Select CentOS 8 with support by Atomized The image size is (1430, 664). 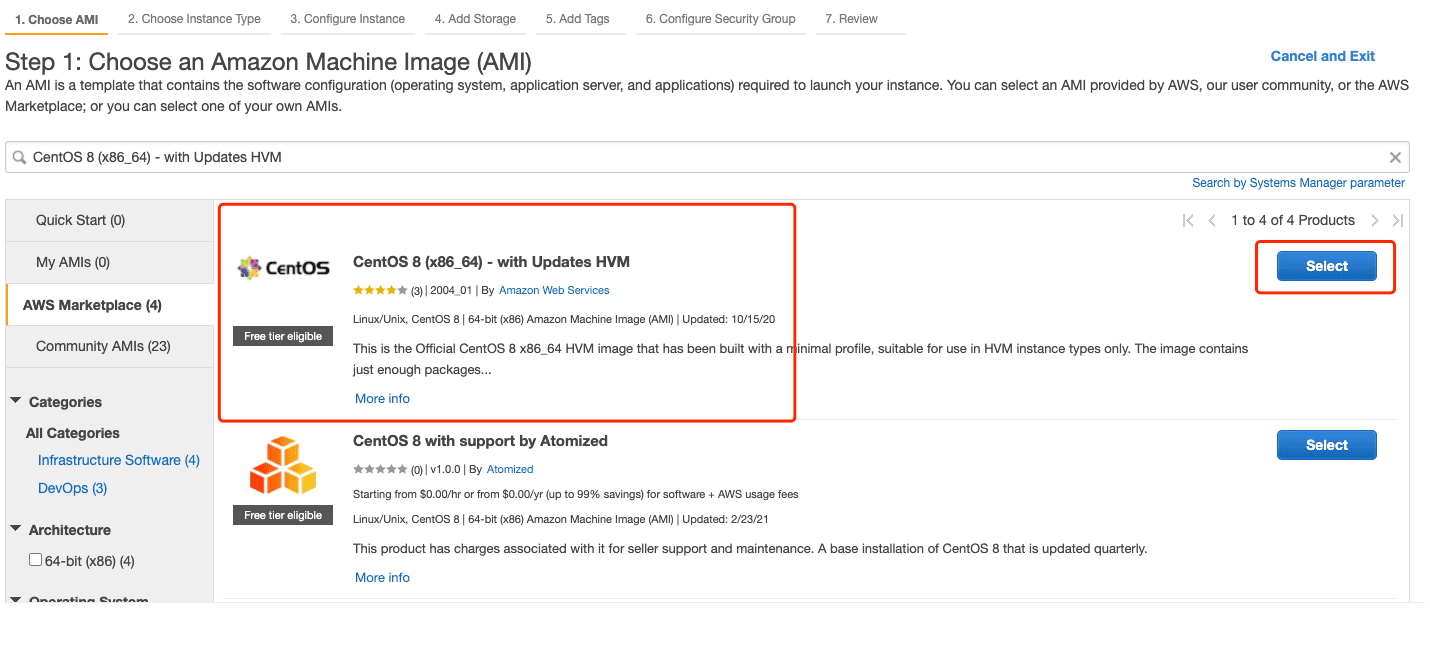pos(1326,445)
